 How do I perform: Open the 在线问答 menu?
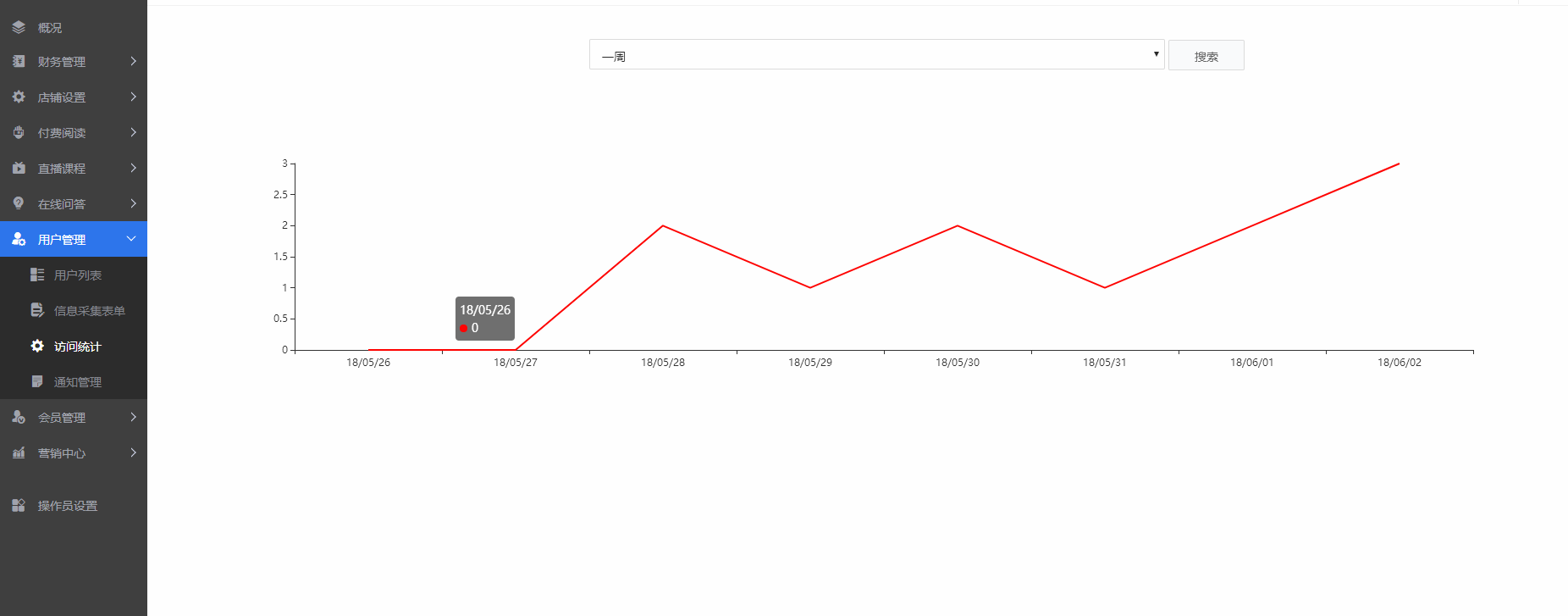(74, 203)
